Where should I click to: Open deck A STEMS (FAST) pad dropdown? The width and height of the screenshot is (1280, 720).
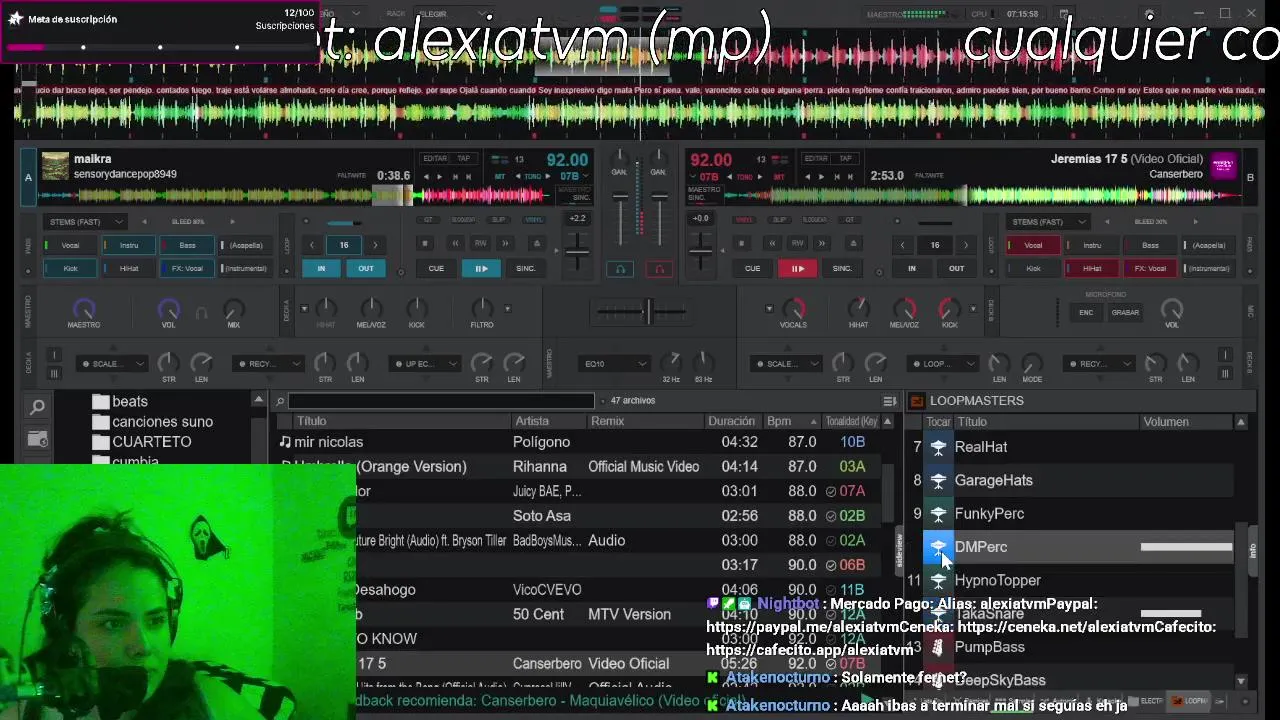coord(84,222)
